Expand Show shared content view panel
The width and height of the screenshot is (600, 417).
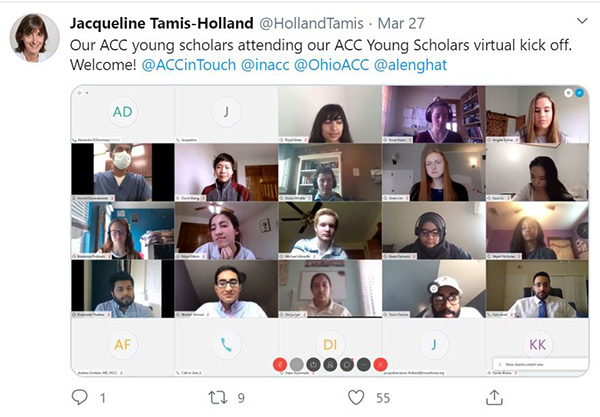coord(540,365)
